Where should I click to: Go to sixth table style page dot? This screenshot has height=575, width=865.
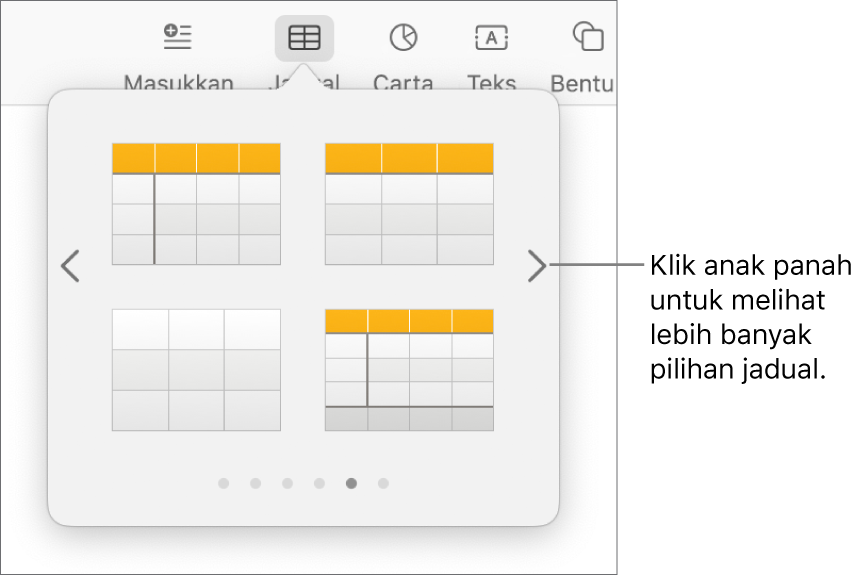pos(383,484)
